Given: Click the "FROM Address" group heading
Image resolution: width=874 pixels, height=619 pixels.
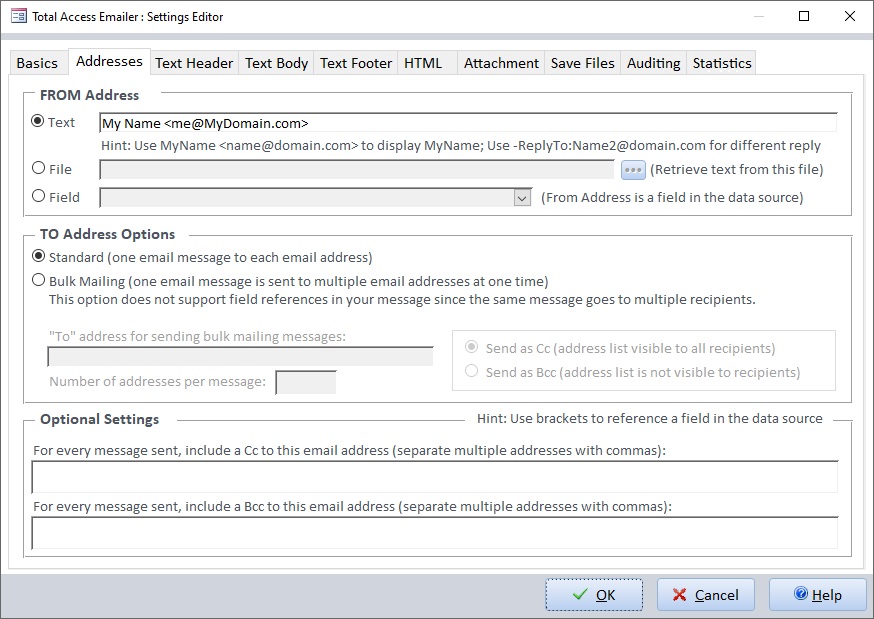Looking at the screenshot, I should coord(90,95).
